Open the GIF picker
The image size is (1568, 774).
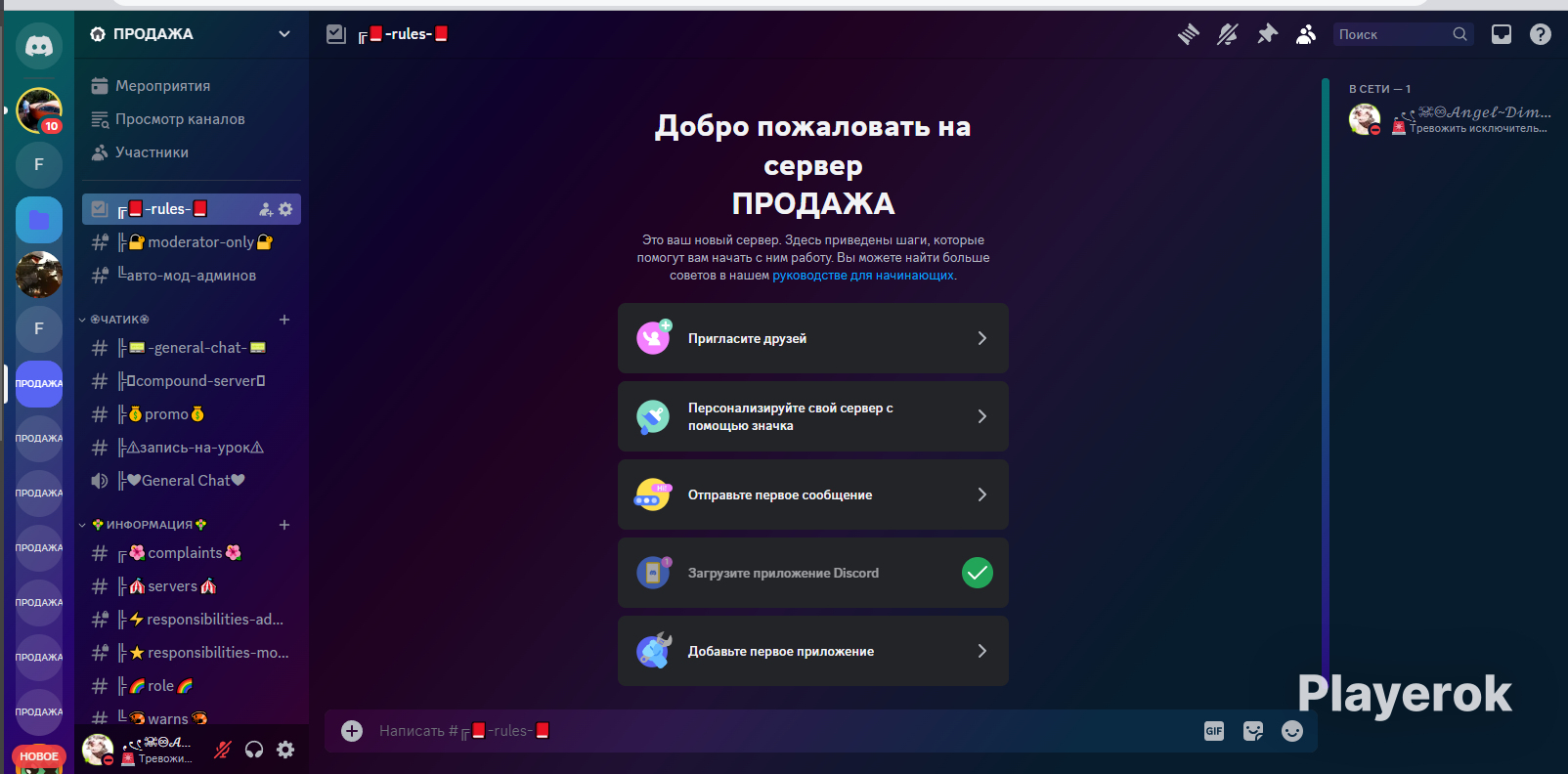(1214, 731)
